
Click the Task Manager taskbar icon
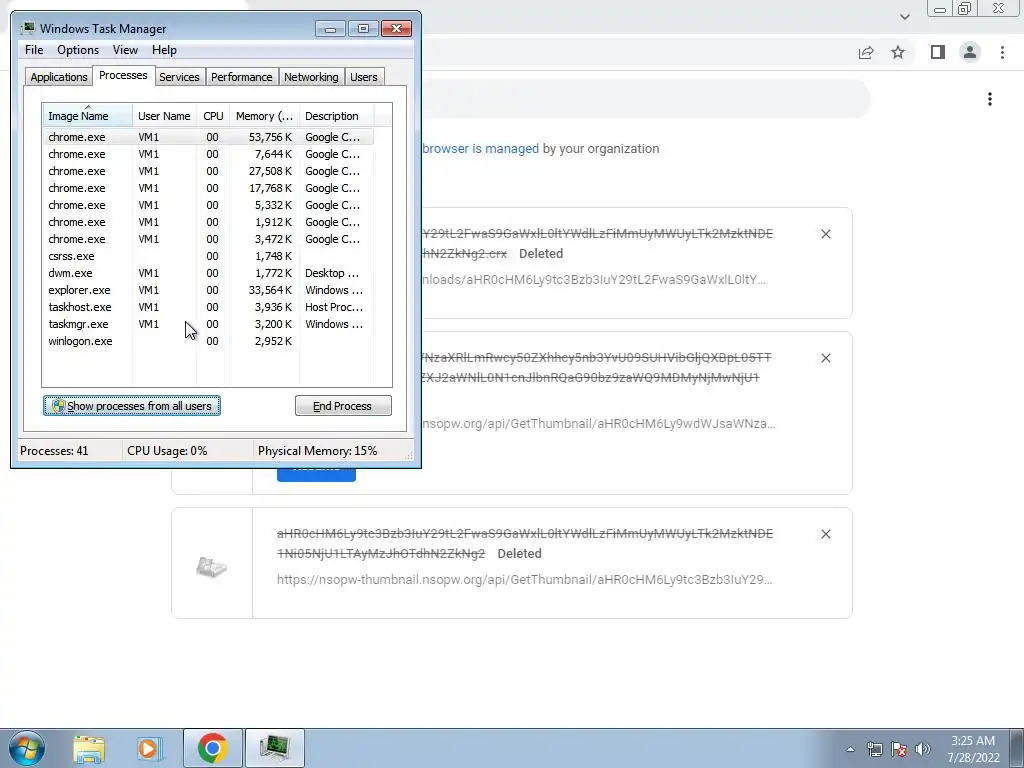(274, 748)
